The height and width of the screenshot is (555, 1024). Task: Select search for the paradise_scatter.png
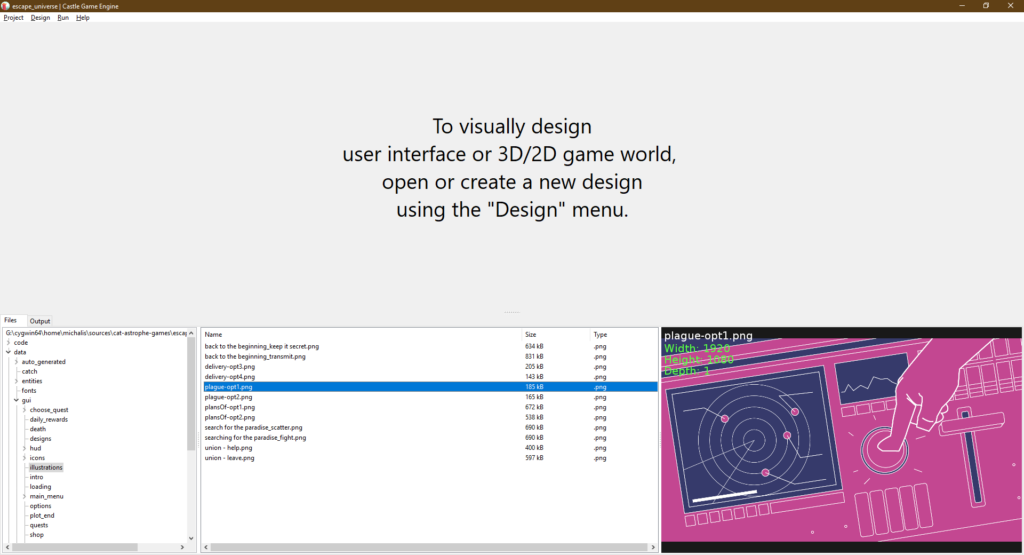pos(253,428)
